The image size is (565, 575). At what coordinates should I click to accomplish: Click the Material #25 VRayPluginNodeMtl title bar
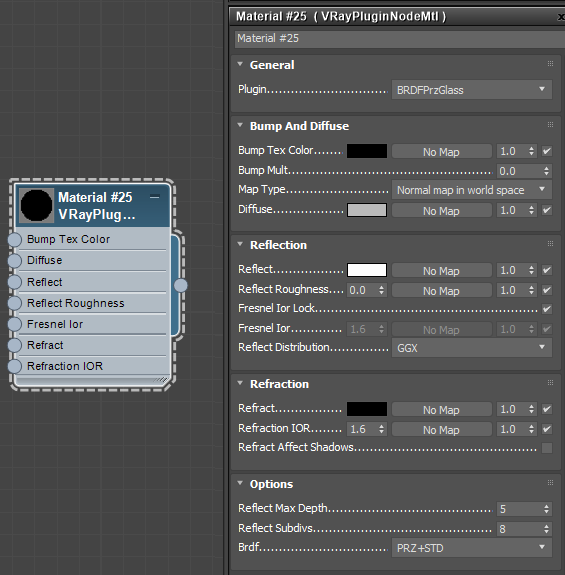pos(397,17)
